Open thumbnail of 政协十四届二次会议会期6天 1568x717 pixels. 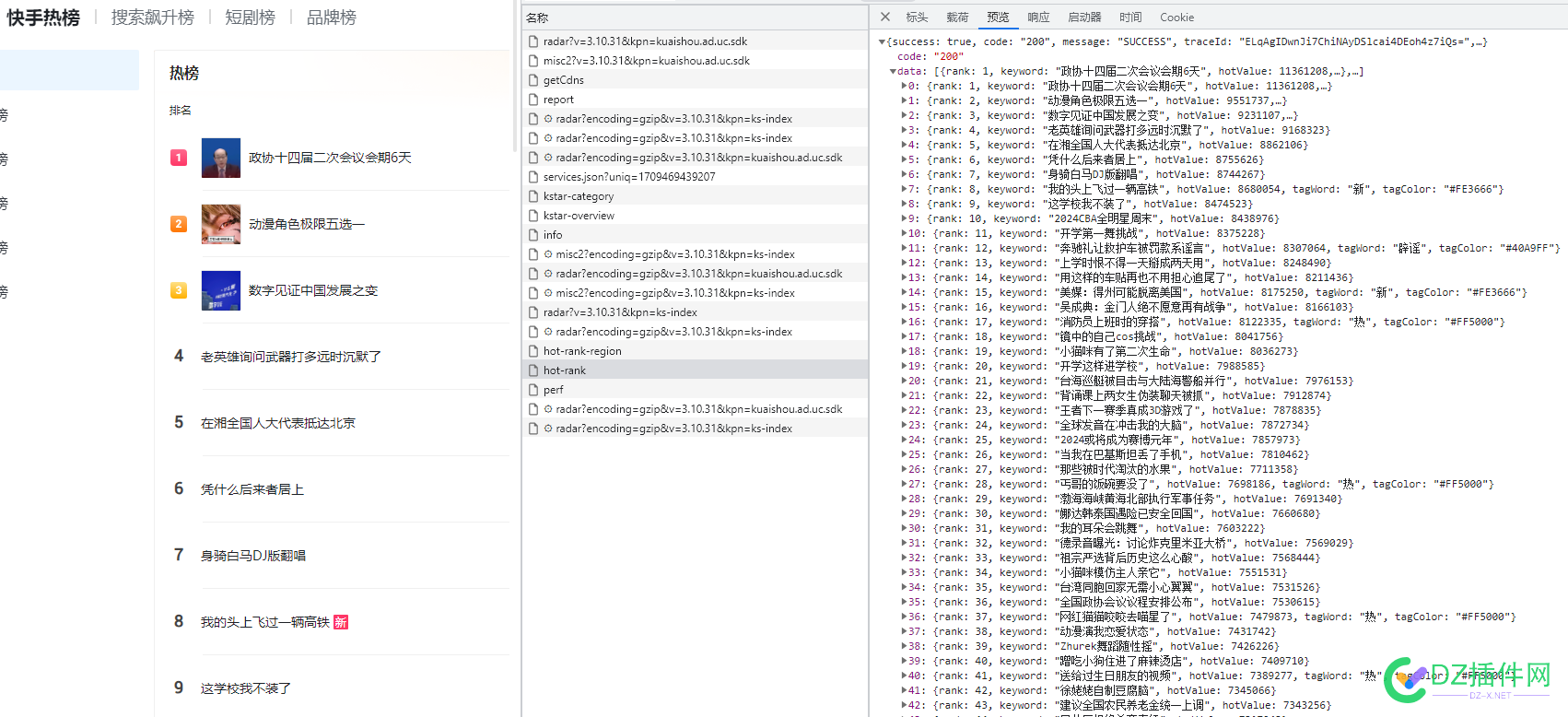pos(221,158)
